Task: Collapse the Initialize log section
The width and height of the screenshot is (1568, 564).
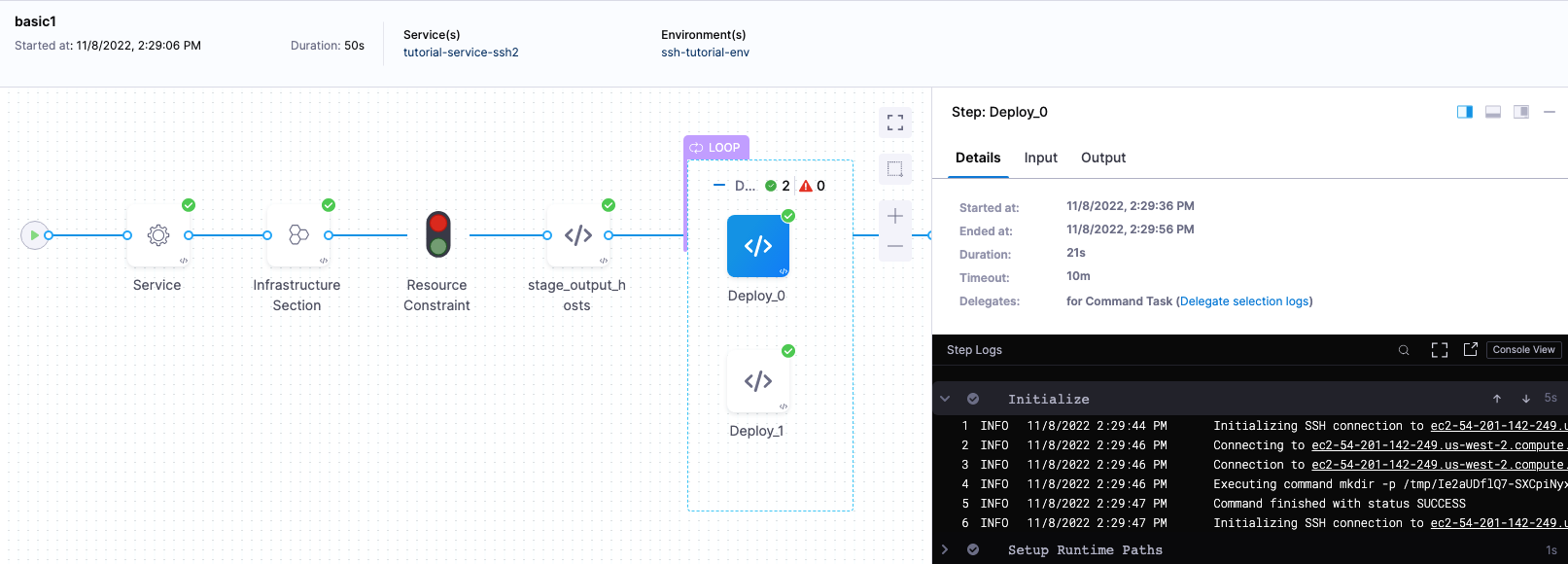Action: pos(945,399)
